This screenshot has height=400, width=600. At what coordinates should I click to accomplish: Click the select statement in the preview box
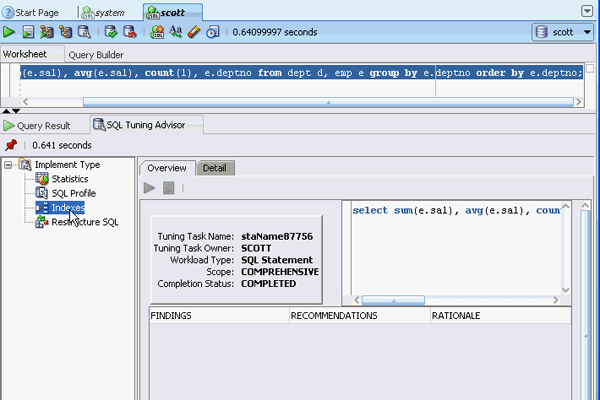pyautogui.click(x=456, y=211)
